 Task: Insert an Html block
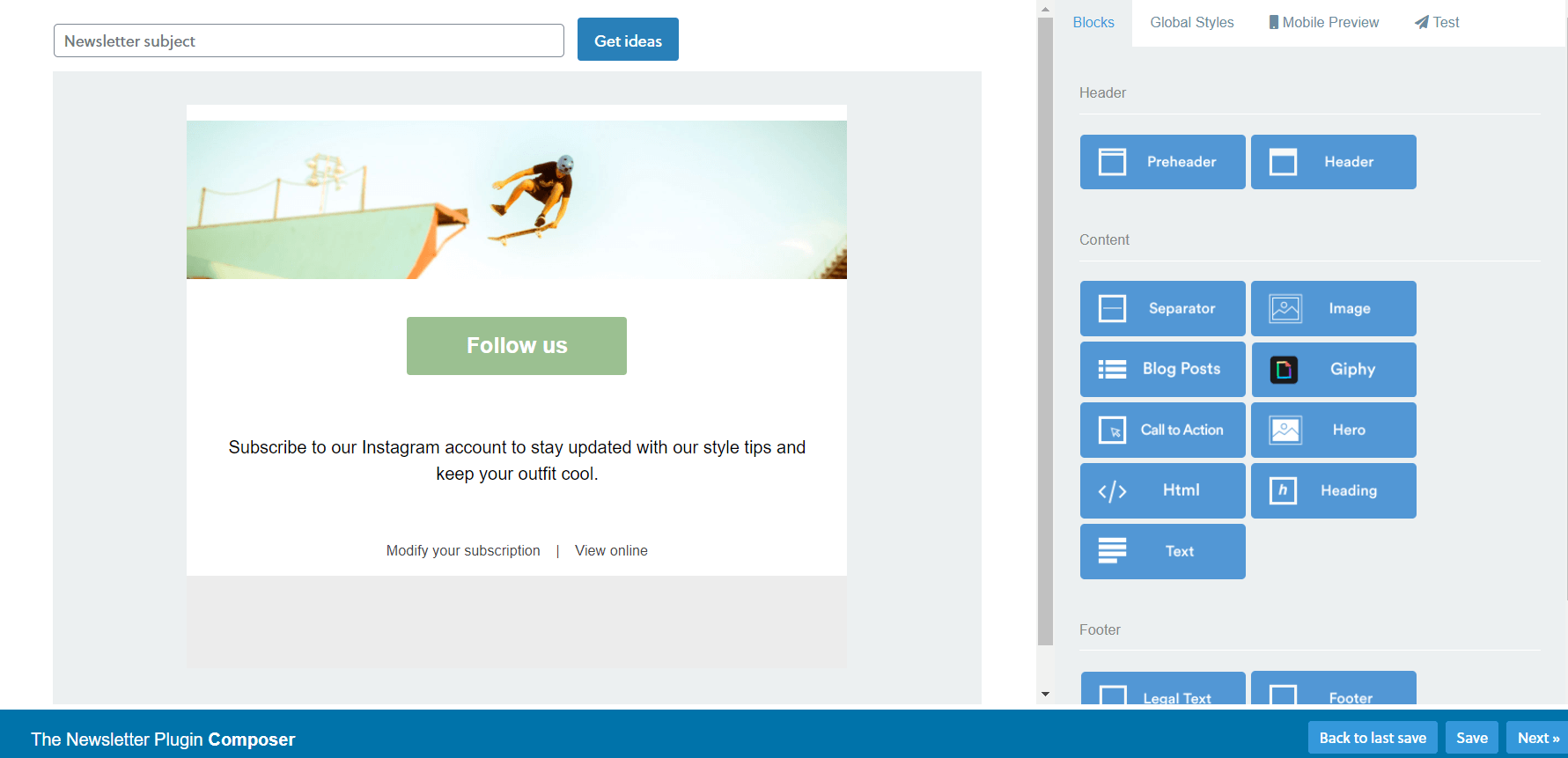(x=1162, y=490)
